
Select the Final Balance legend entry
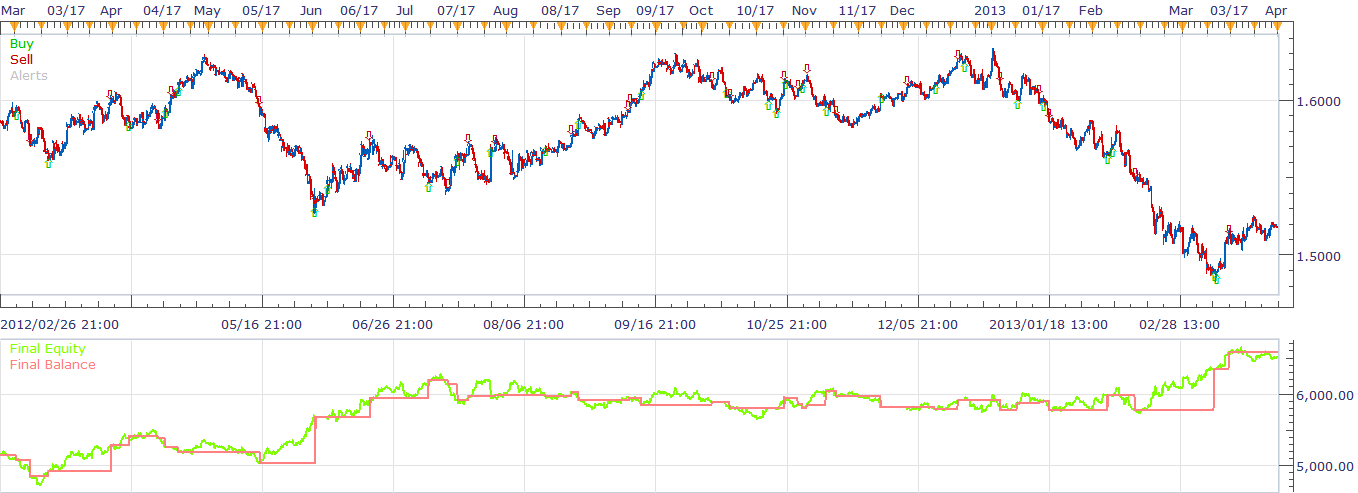click(53, 365)
